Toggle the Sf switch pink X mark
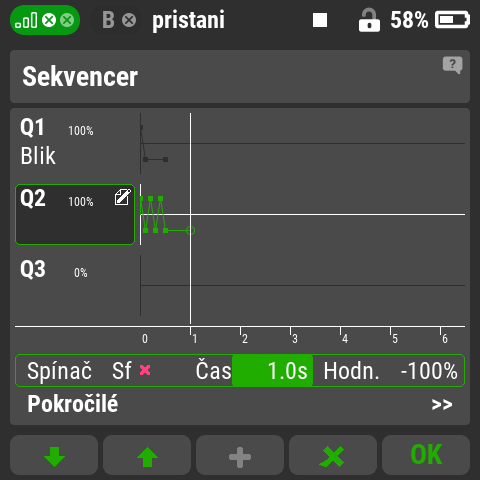Viewport: 480px width, 480px height. click(145, 370)
